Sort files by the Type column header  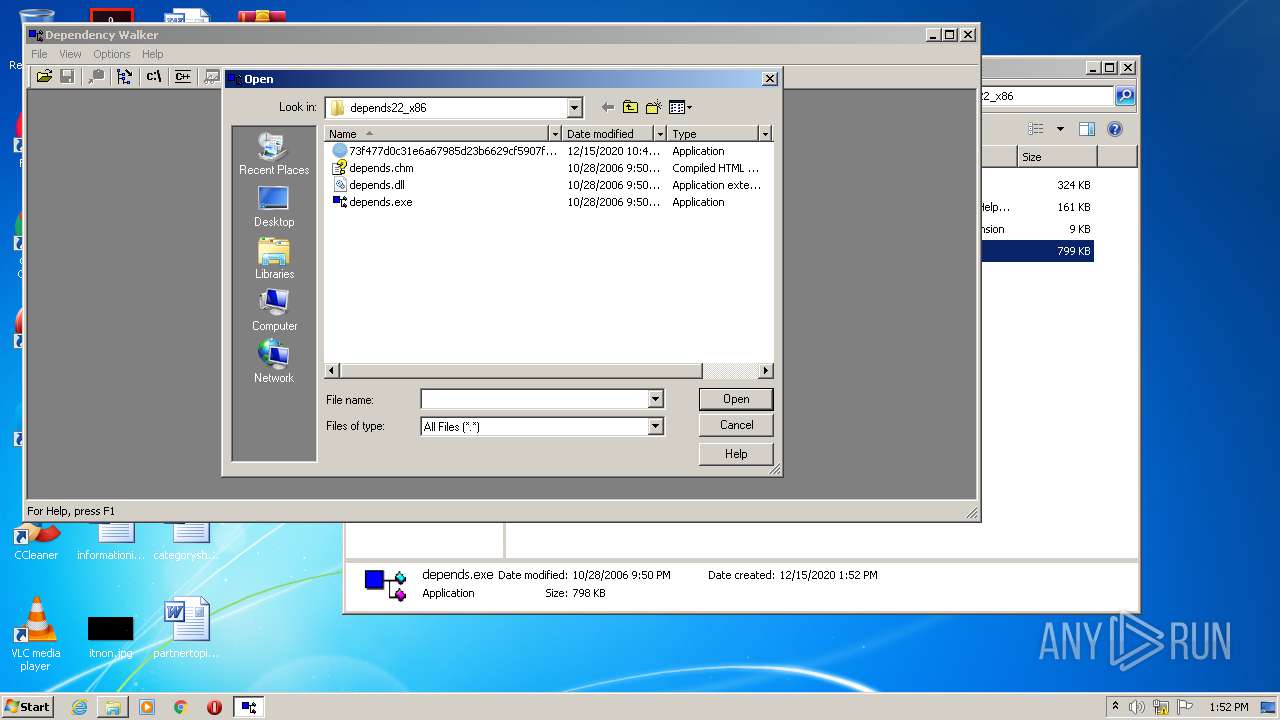point(713,133)
